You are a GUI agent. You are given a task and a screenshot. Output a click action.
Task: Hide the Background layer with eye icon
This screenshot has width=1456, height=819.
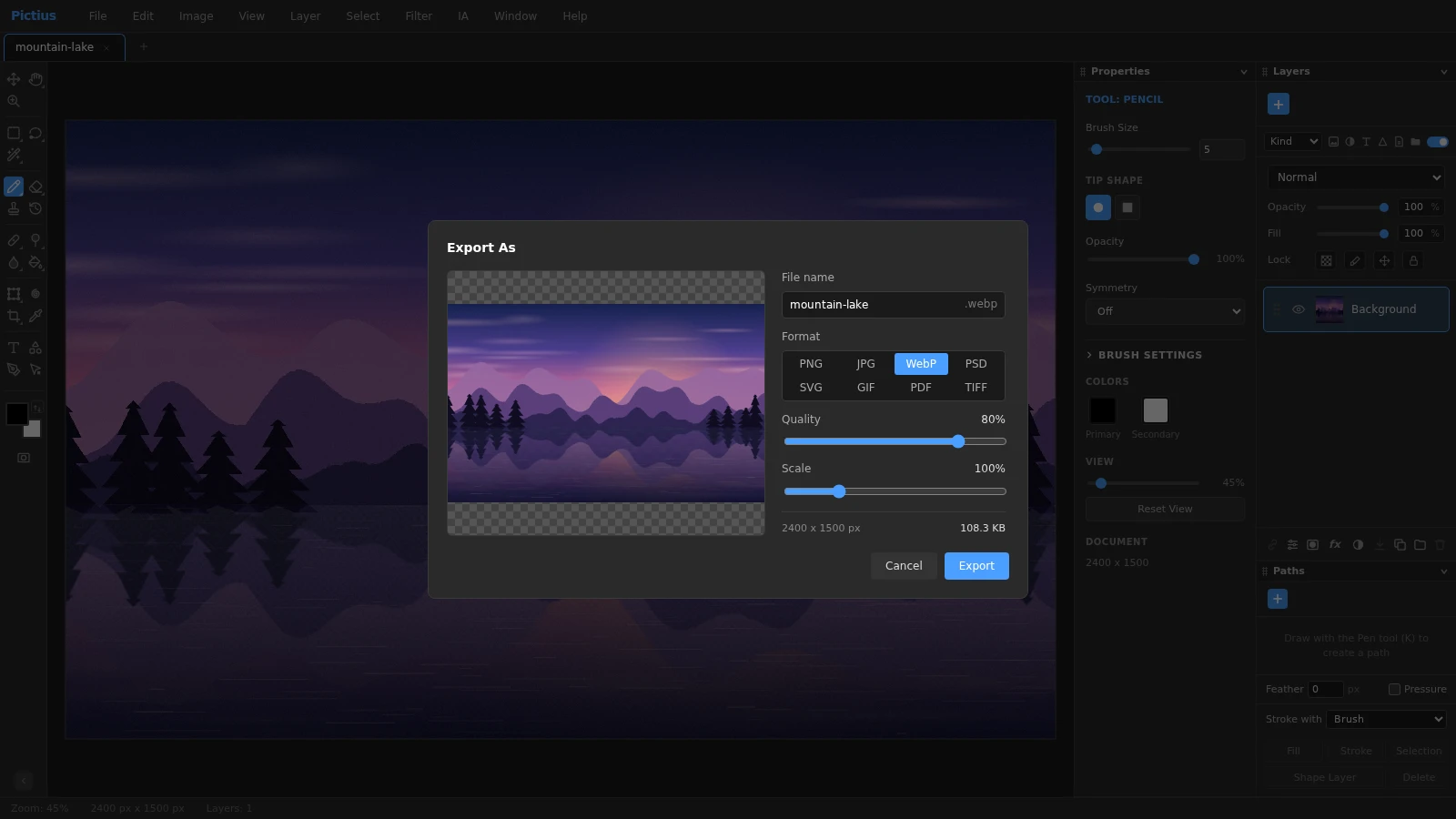(1299, 309)
